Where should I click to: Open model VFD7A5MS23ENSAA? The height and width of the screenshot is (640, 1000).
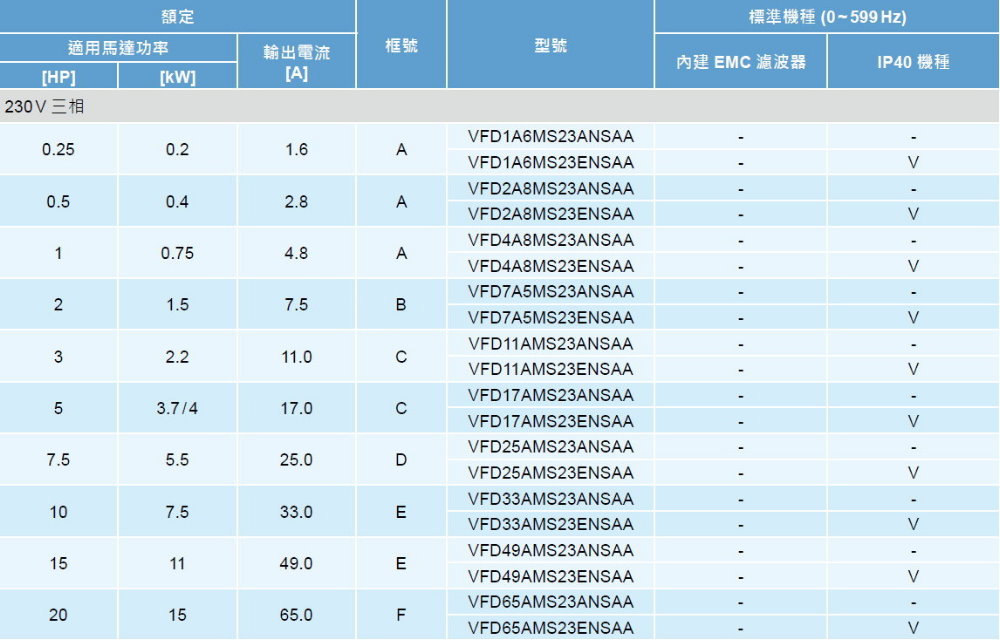coord(550,318)
